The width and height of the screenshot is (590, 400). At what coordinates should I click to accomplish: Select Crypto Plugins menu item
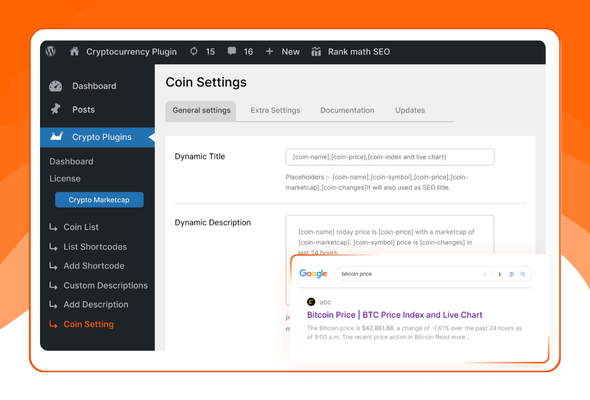click(x=97, y=137)
